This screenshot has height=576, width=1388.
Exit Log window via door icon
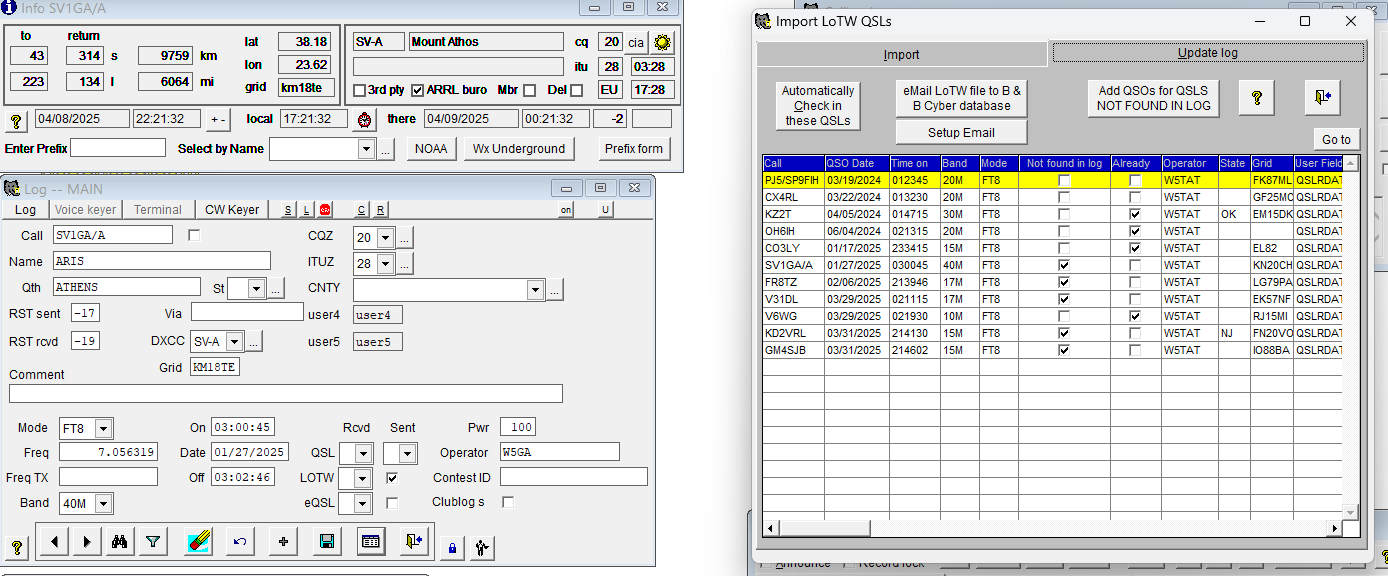[x=414, y=541]
